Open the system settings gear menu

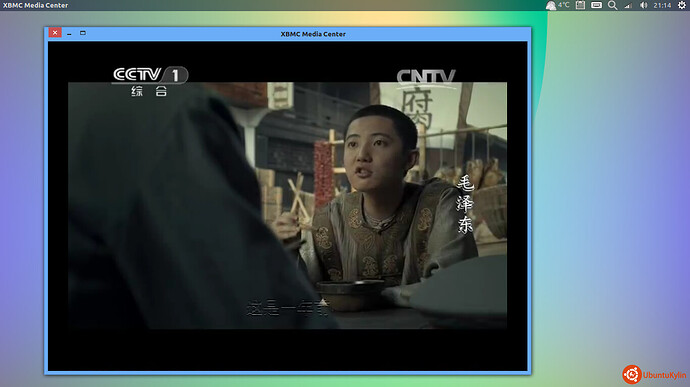[x=682, y=5]
